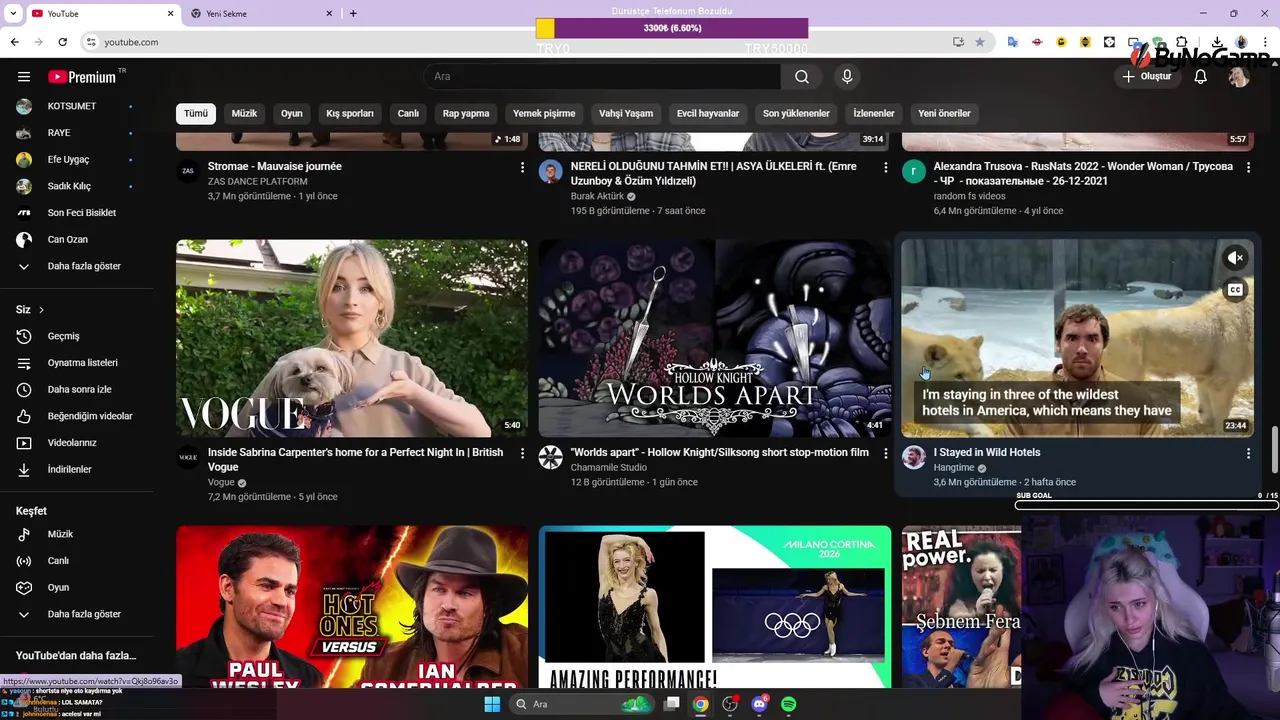Select the Müzik filter chip

coord(245,113)
